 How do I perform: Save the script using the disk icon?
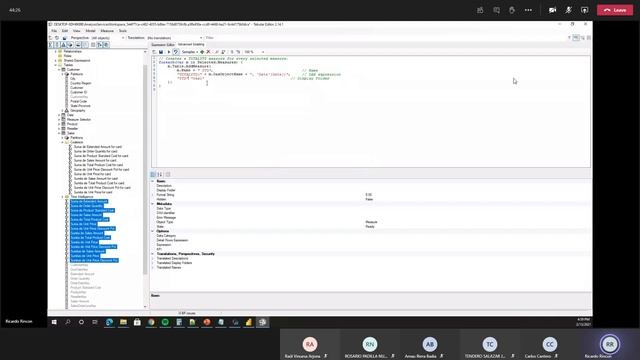tap(161, 52)
